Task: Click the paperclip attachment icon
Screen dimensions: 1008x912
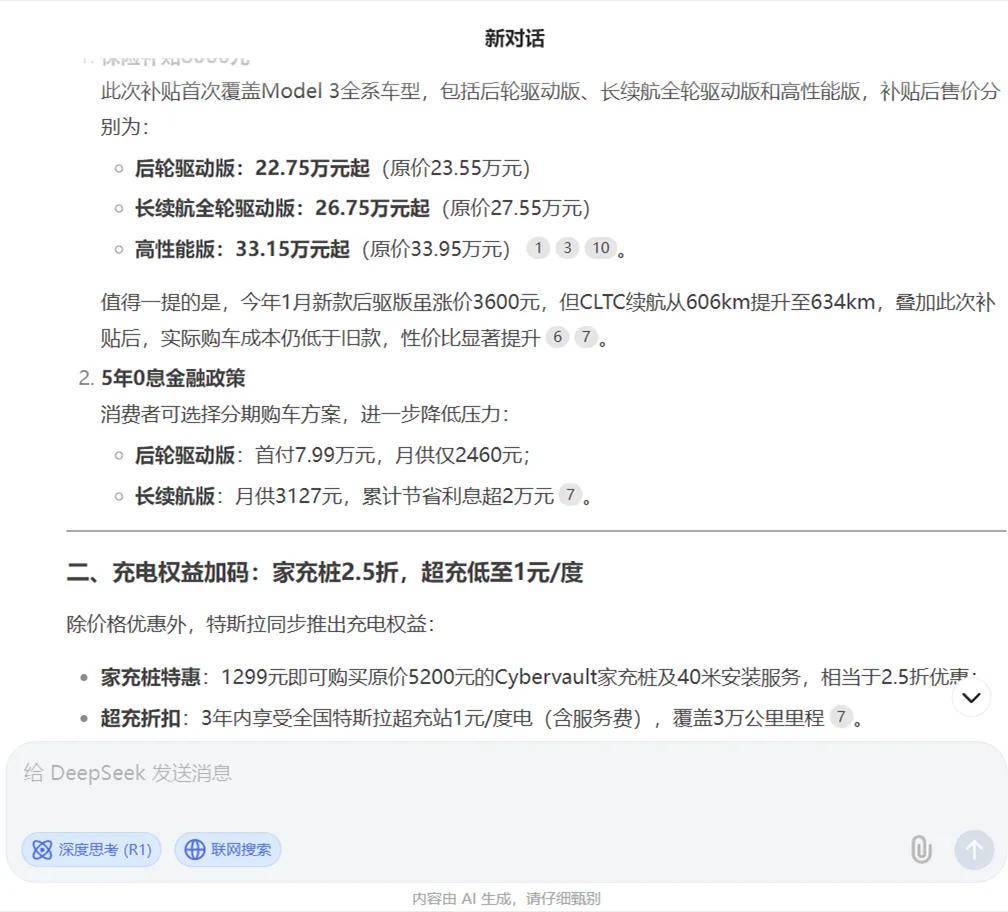Action: click(921, 850)
